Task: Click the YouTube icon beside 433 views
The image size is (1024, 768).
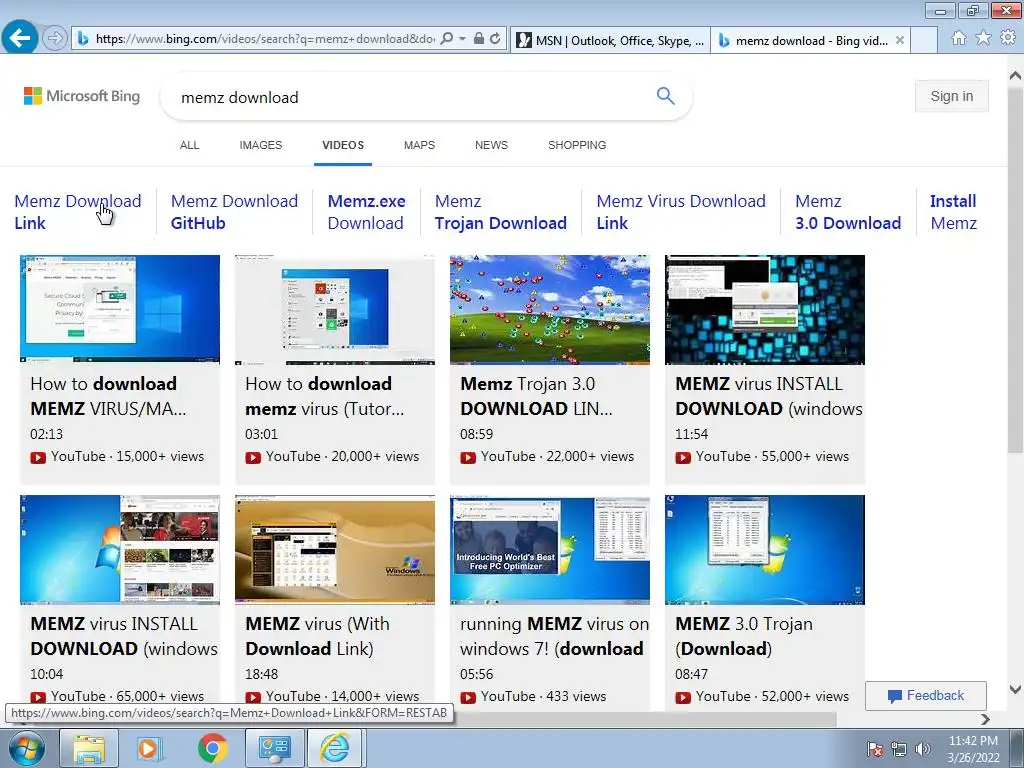Action: tap(468, 697)
